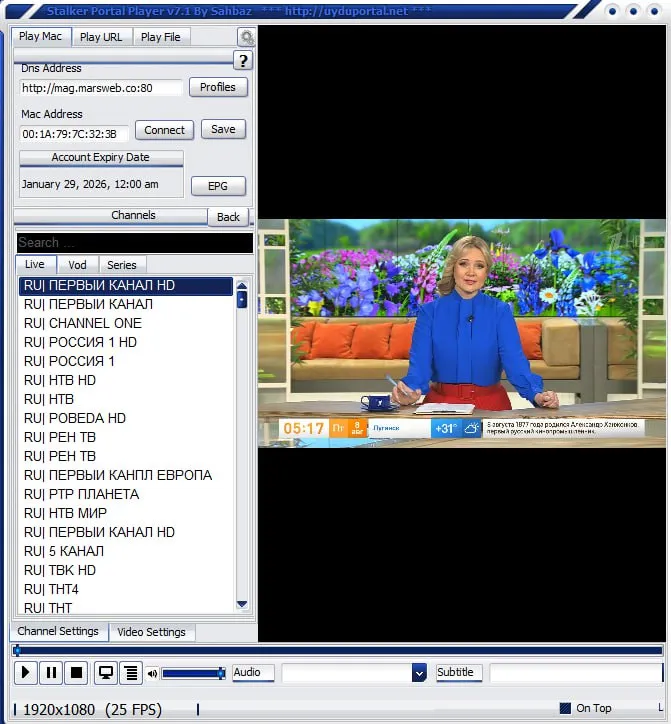This screenshot has height=724, width=671.
Task: Select RU| CHANNEL ONE channel
Action: tap(126, 323)
